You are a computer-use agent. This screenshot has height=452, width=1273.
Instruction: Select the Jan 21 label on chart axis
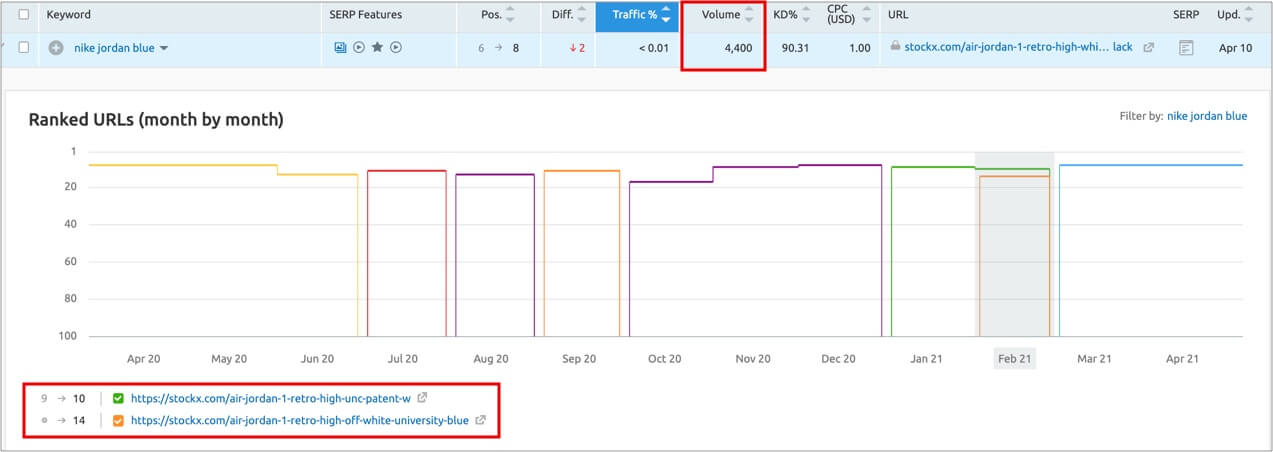click(x=925, y=358)
